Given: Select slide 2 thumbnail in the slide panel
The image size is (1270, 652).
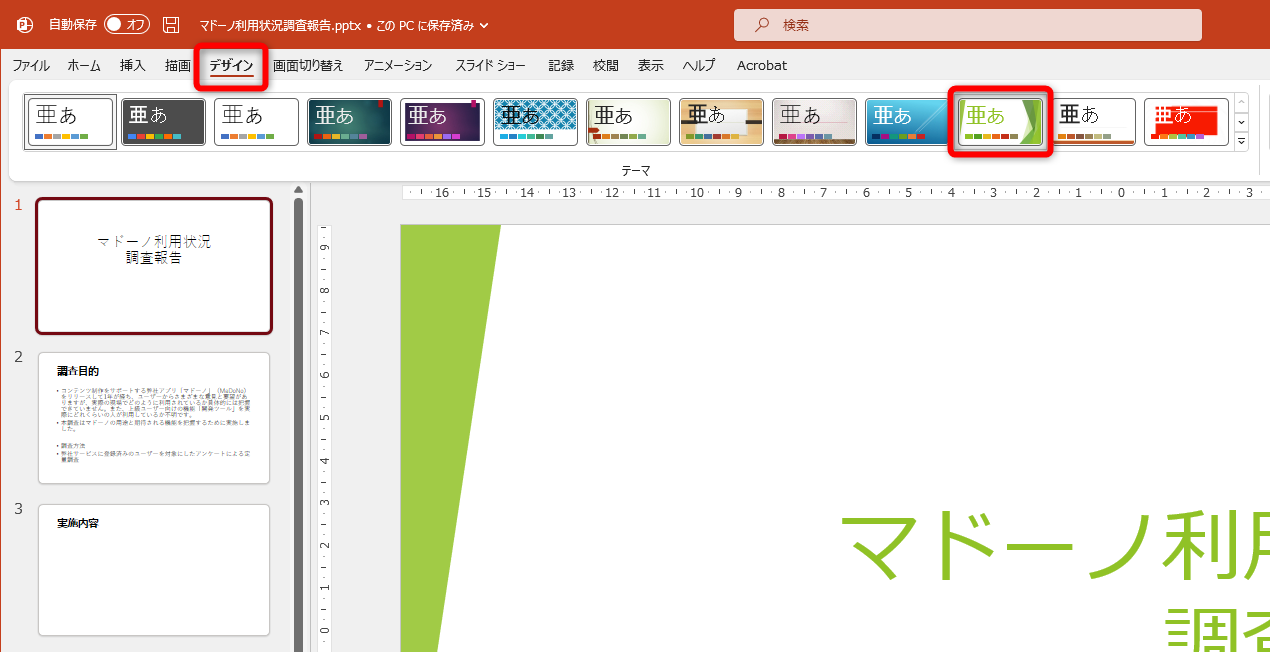Looking at the screenshot, I should (x=153, y=418).
